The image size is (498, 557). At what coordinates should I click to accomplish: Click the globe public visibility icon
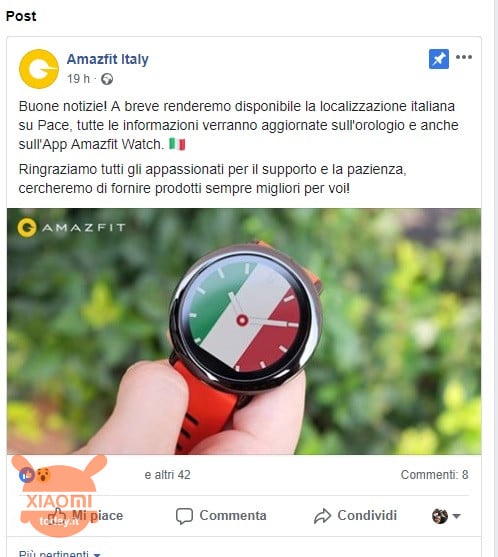pos(107,79)
